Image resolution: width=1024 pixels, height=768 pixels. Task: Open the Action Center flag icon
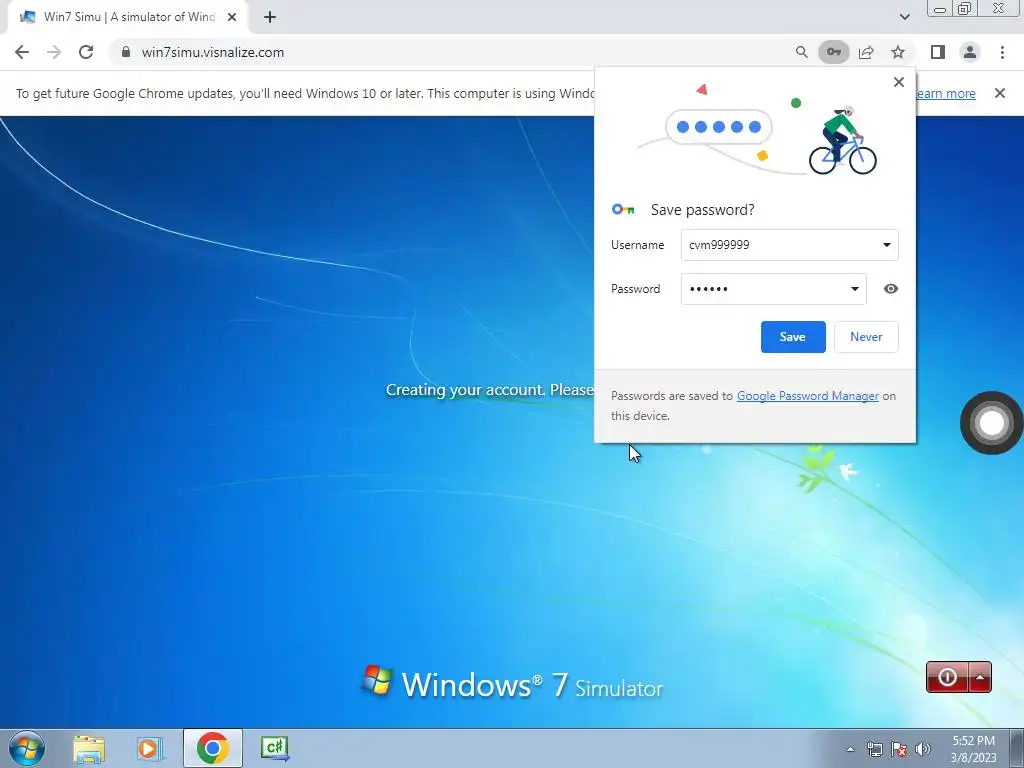(x=899, y=749)
